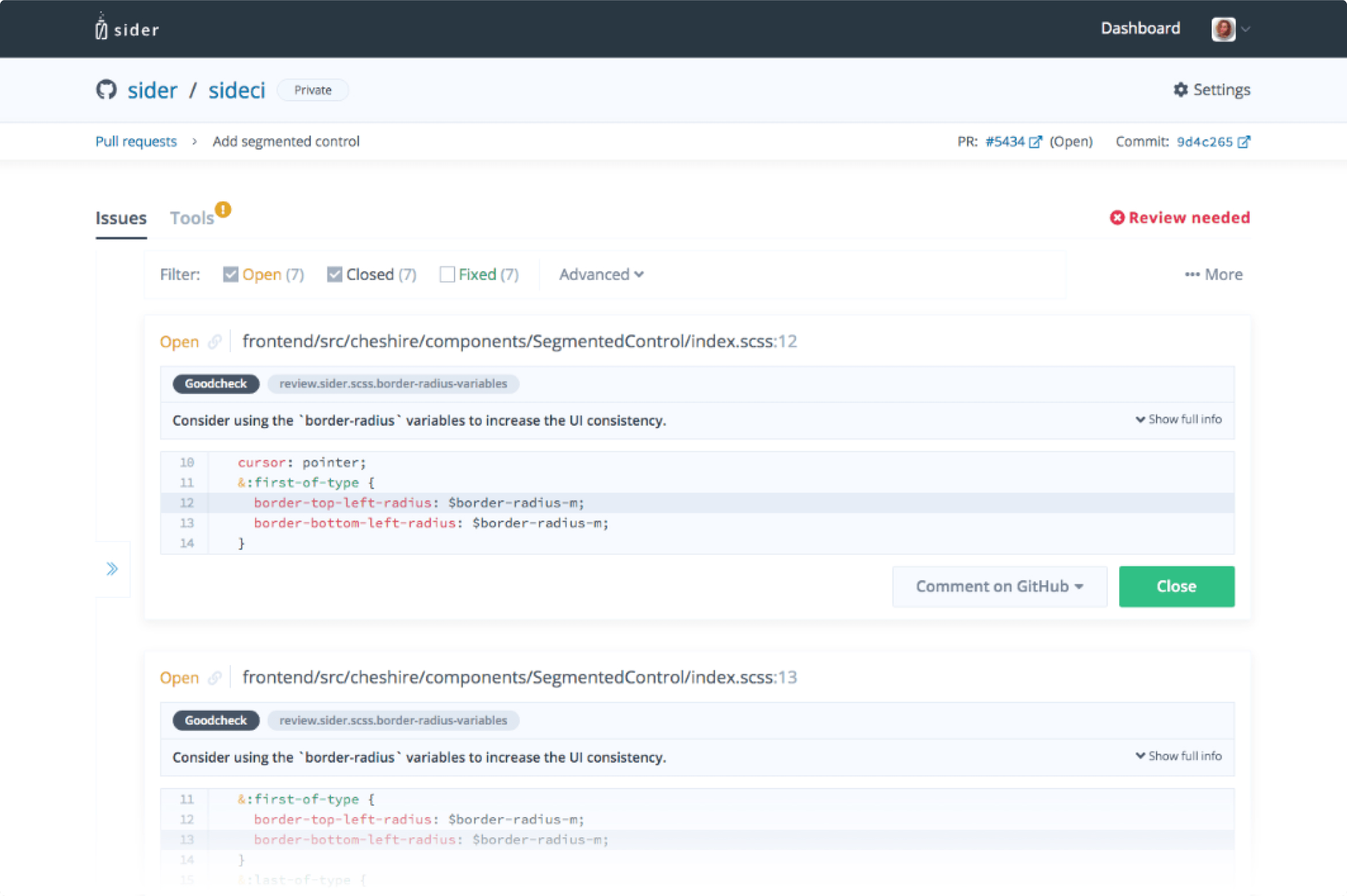
Task: Click the Goodcheck tag on index.scss:13 issue
Action: [x=216, y=720]
